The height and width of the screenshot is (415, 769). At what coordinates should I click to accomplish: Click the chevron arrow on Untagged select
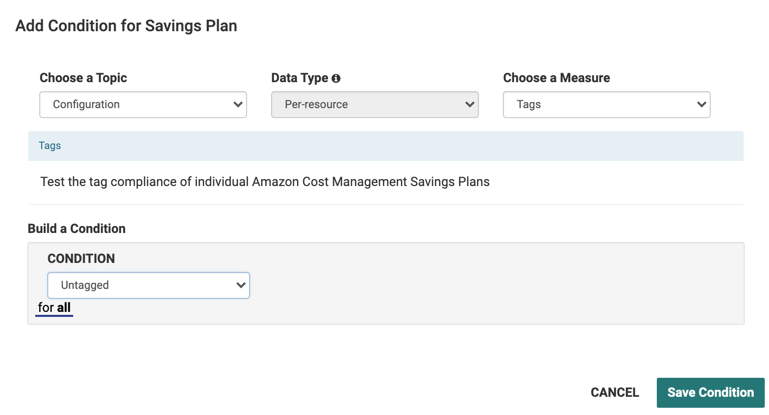pyautogui.click(x=241, y=285)
